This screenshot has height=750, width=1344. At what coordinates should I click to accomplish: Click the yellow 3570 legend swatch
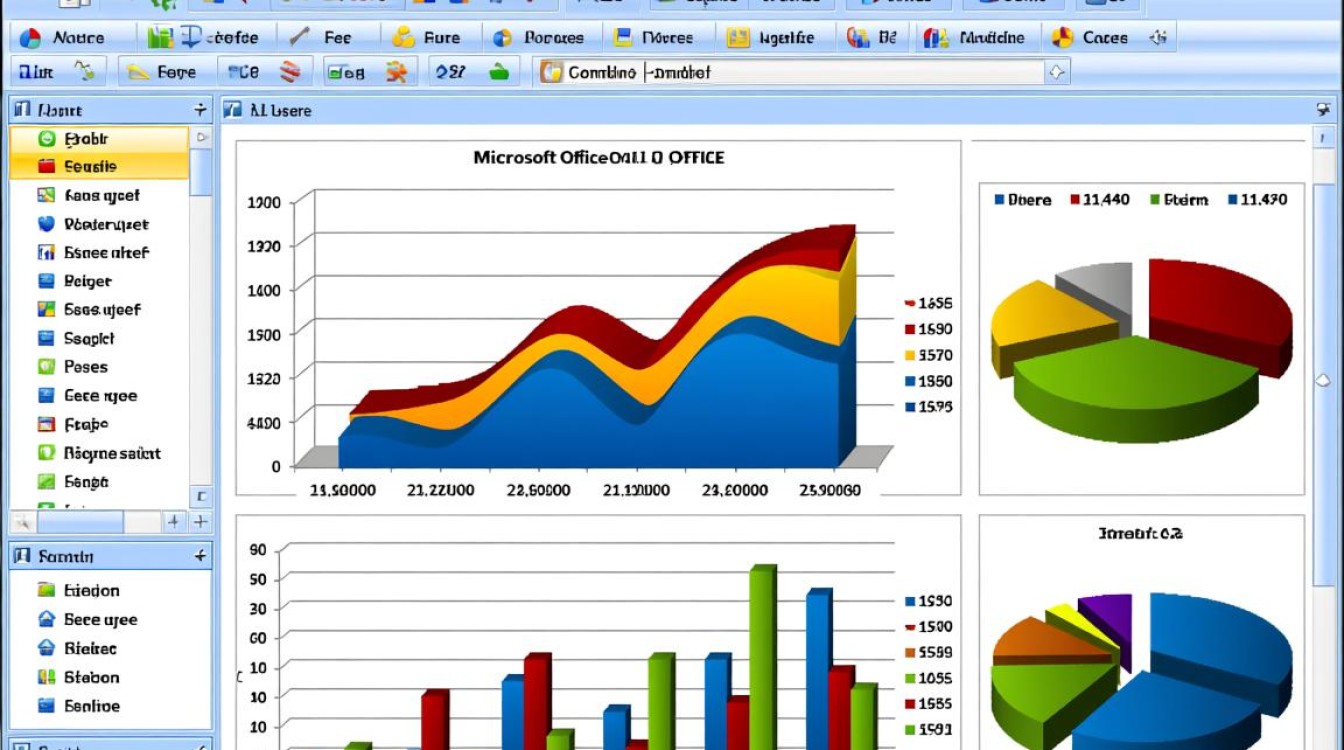[910, 355]
